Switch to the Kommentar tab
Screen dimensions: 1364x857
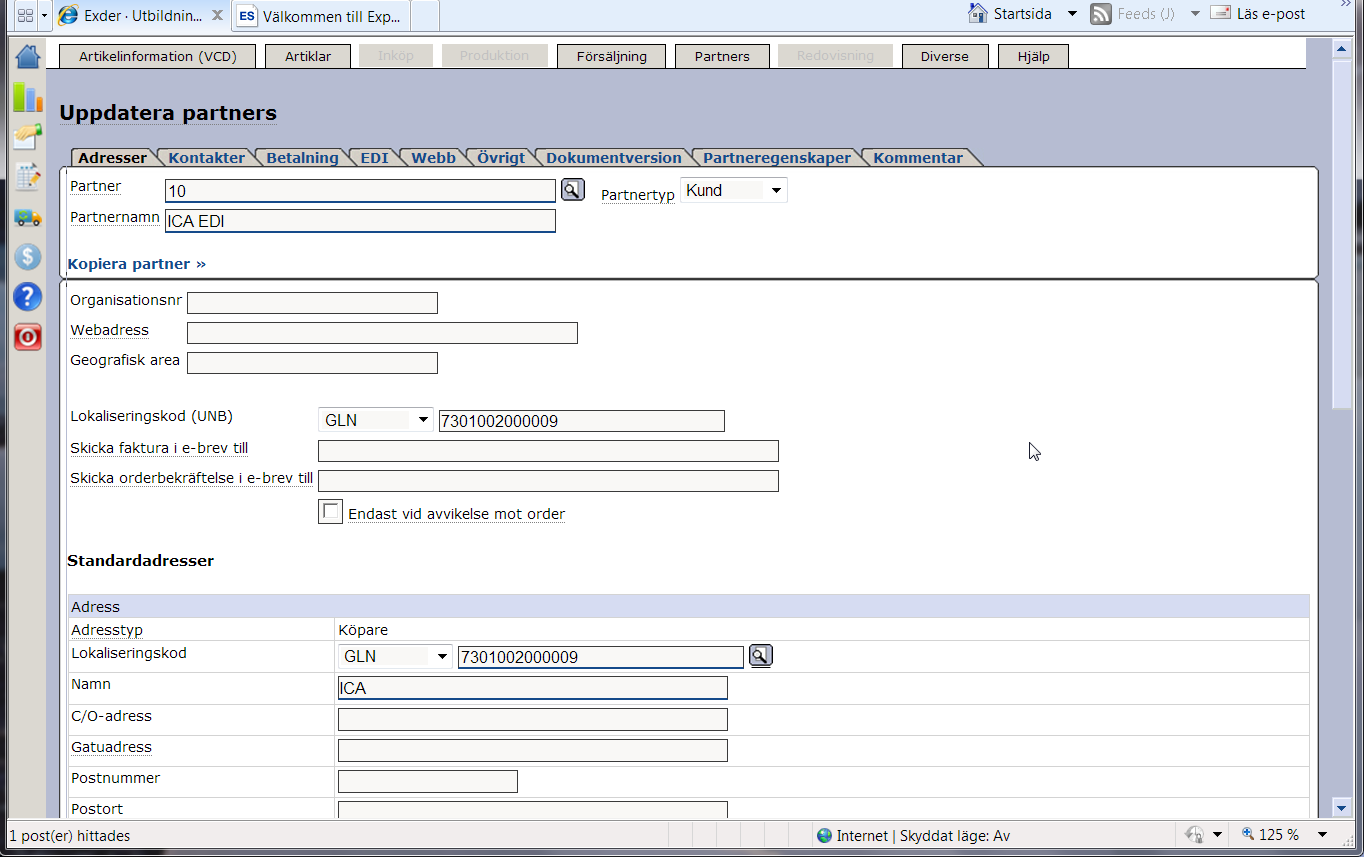[918, 157]
